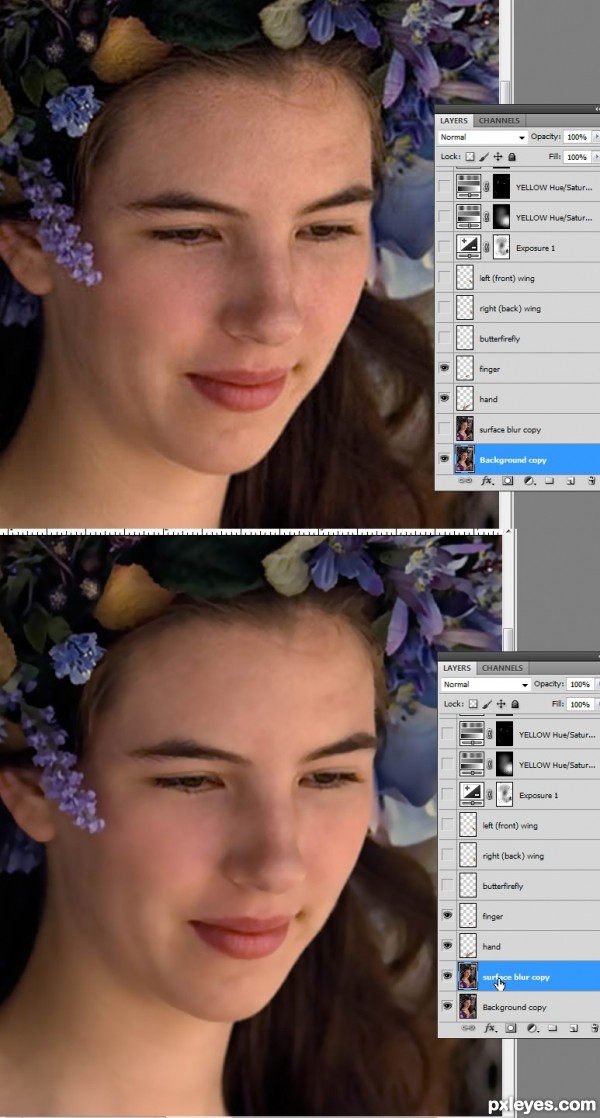
Task: Create new layer in lower Layers panel
Action: pos(573,1028)
